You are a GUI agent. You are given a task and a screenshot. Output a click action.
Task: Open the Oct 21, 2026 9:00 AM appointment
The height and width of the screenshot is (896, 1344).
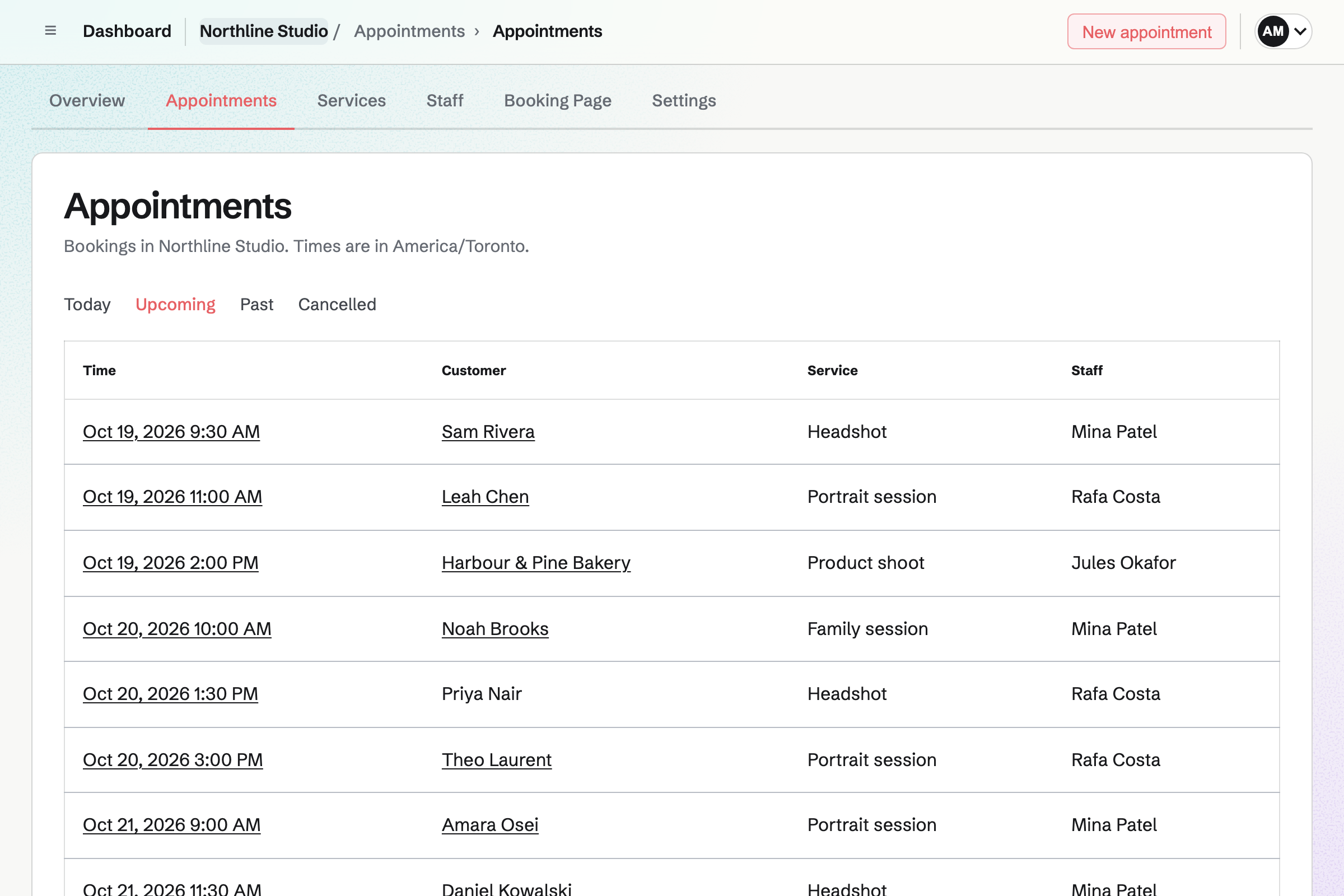[171, 825]
